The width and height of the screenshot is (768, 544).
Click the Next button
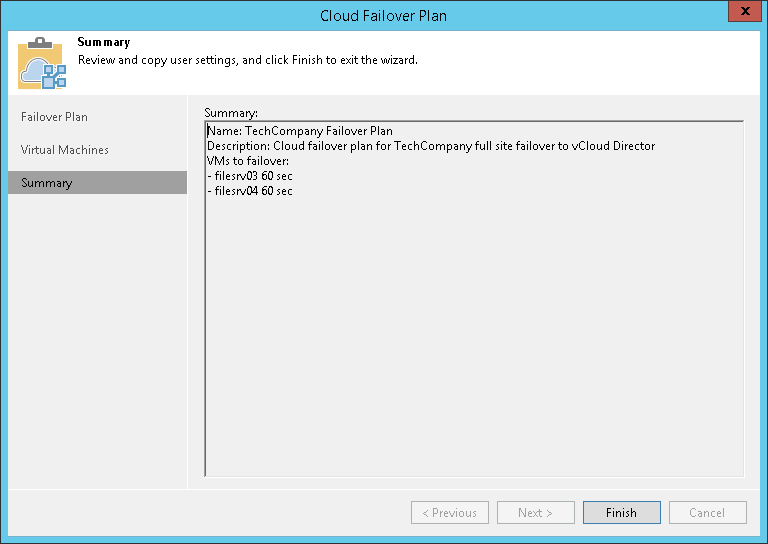[x=535, y=513]
